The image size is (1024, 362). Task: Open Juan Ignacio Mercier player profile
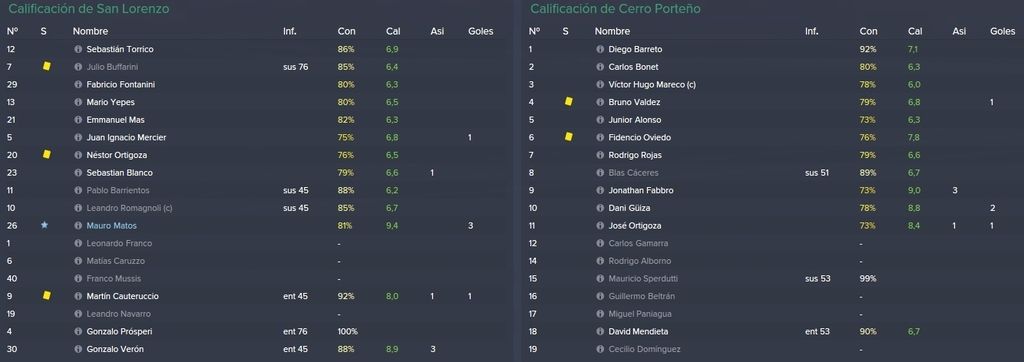(x=126, y=137)
